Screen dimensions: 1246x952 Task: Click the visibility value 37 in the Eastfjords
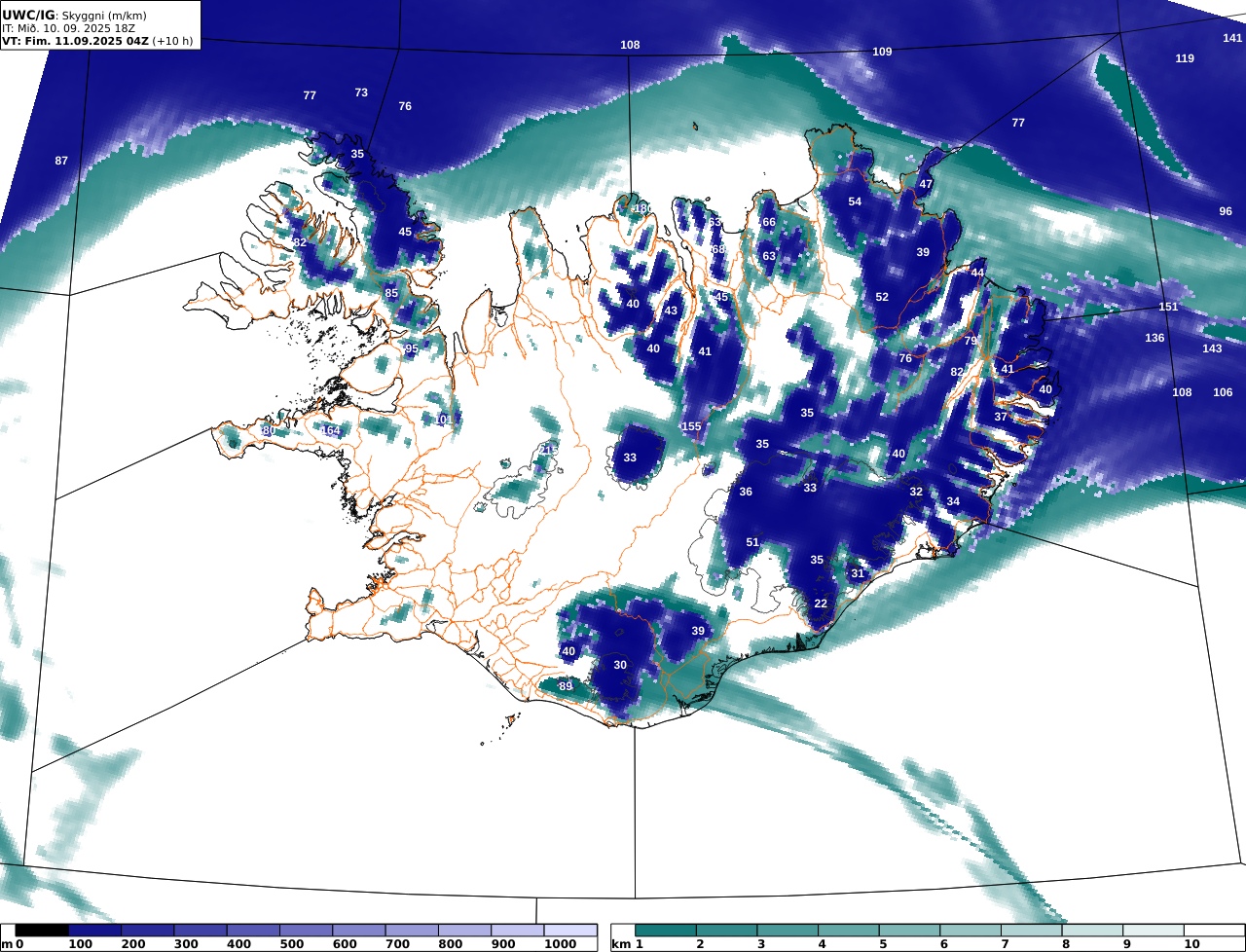point(1001,417)
